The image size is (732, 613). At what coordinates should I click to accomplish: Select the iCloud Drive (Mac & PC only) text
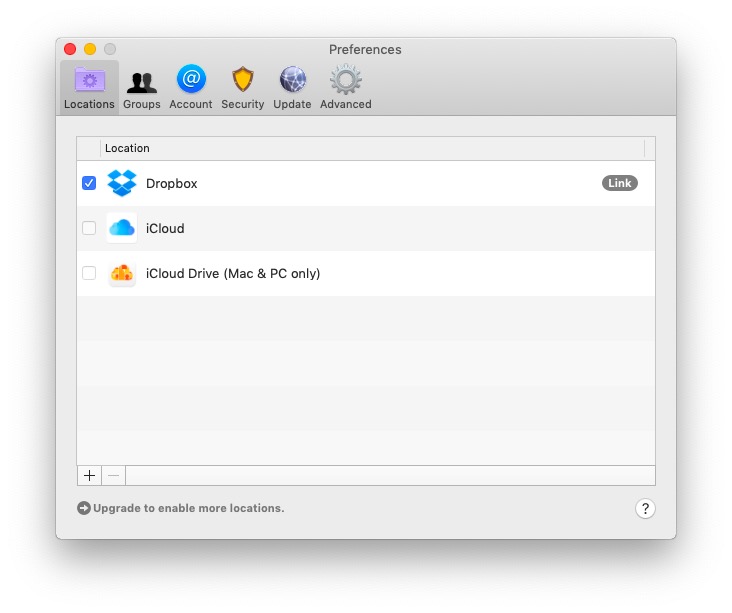click(x=233, y=273)
